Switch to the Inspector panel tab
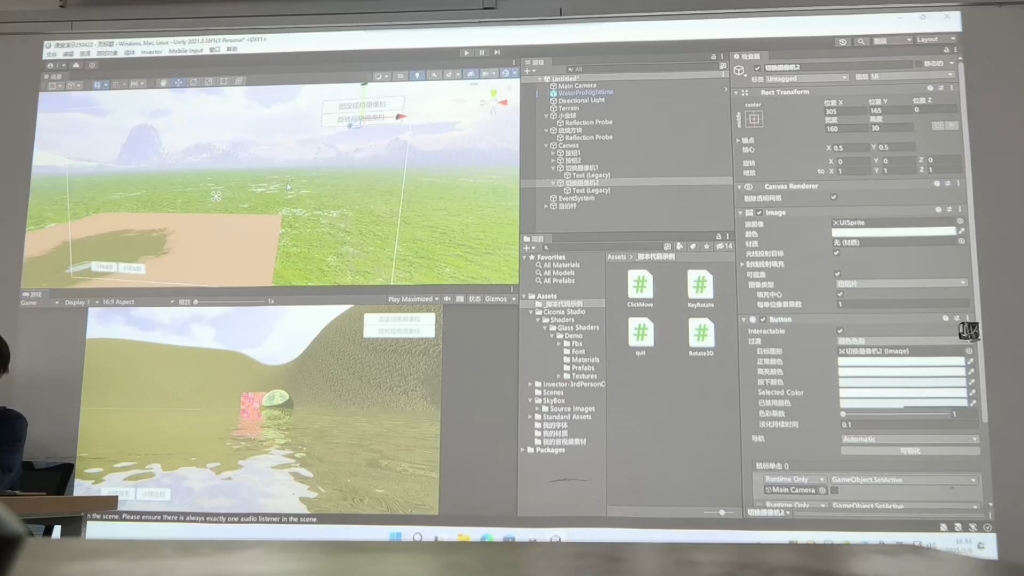This screenshot has height=576, width=1024. tap(750, 57)
